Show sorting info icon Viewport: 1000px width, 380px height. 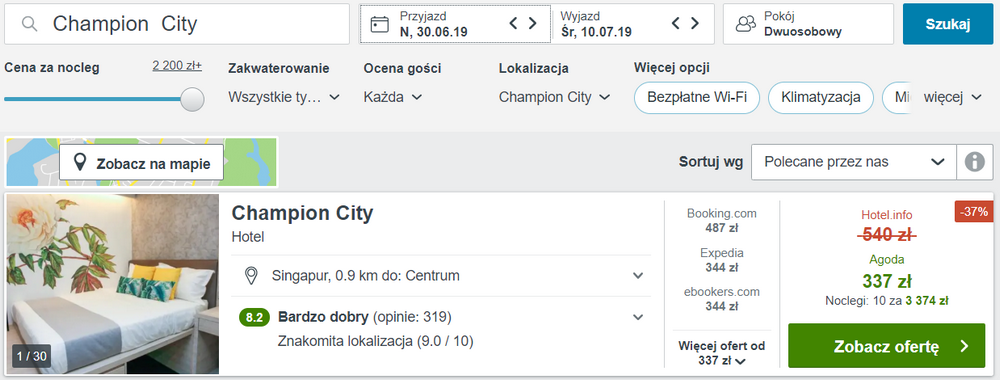point(974,162)
